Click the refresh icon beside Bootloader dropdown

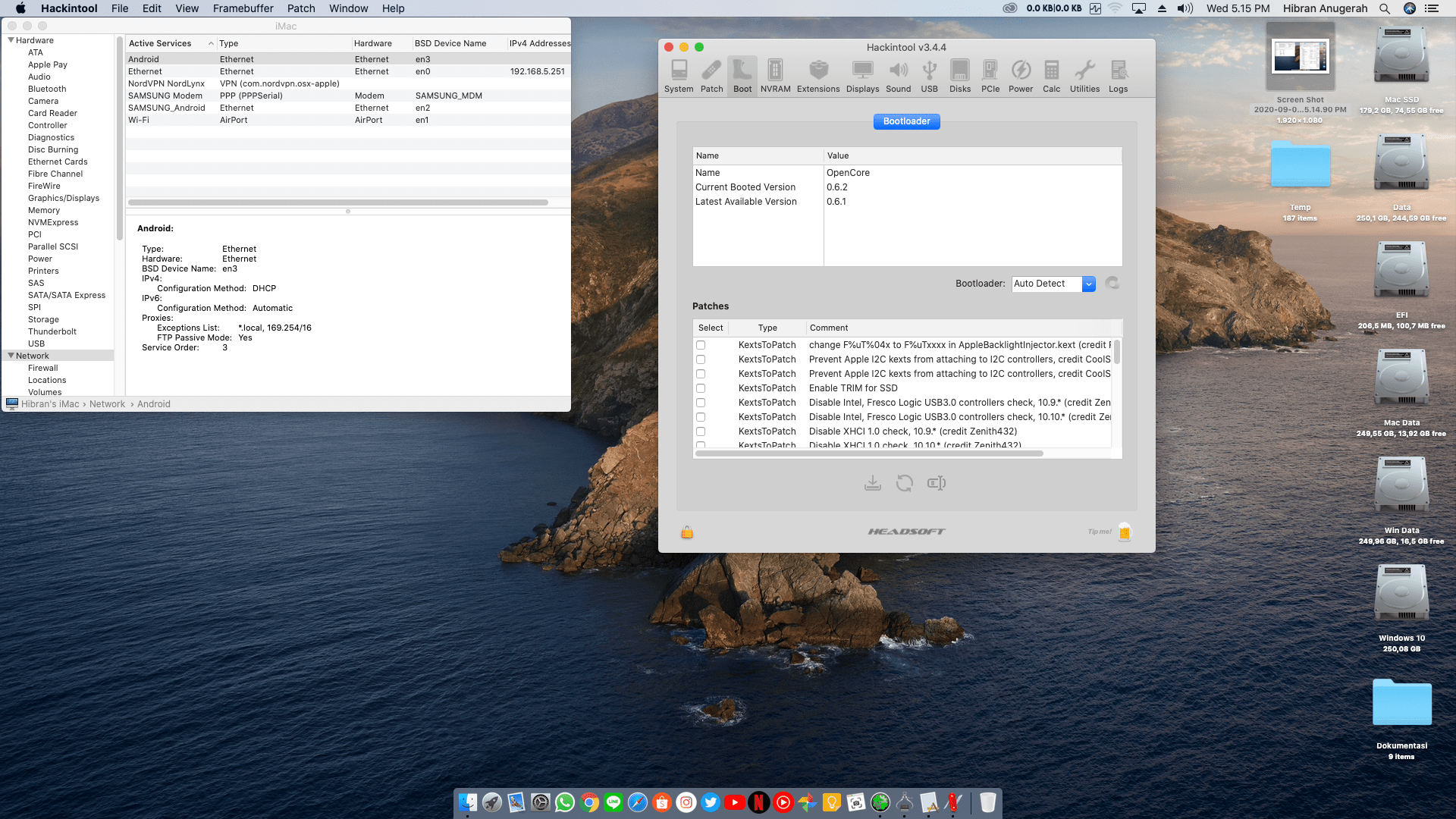point(1112,284)
